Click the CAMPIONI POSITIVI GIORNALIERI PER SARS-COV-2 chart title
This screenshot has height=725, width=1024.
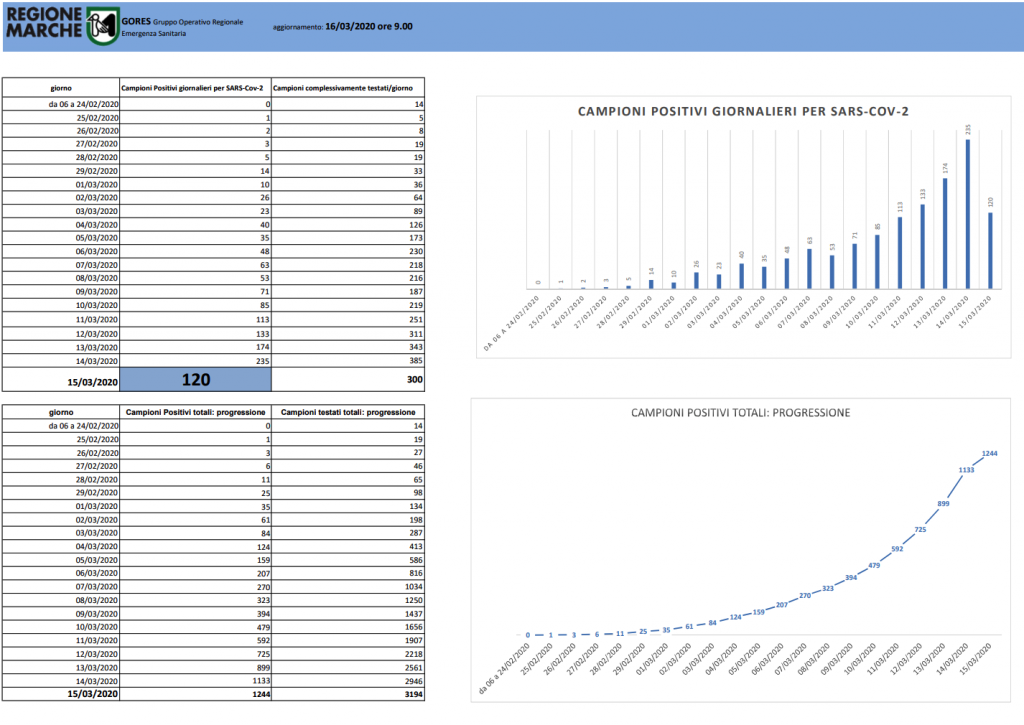point(743,111)
